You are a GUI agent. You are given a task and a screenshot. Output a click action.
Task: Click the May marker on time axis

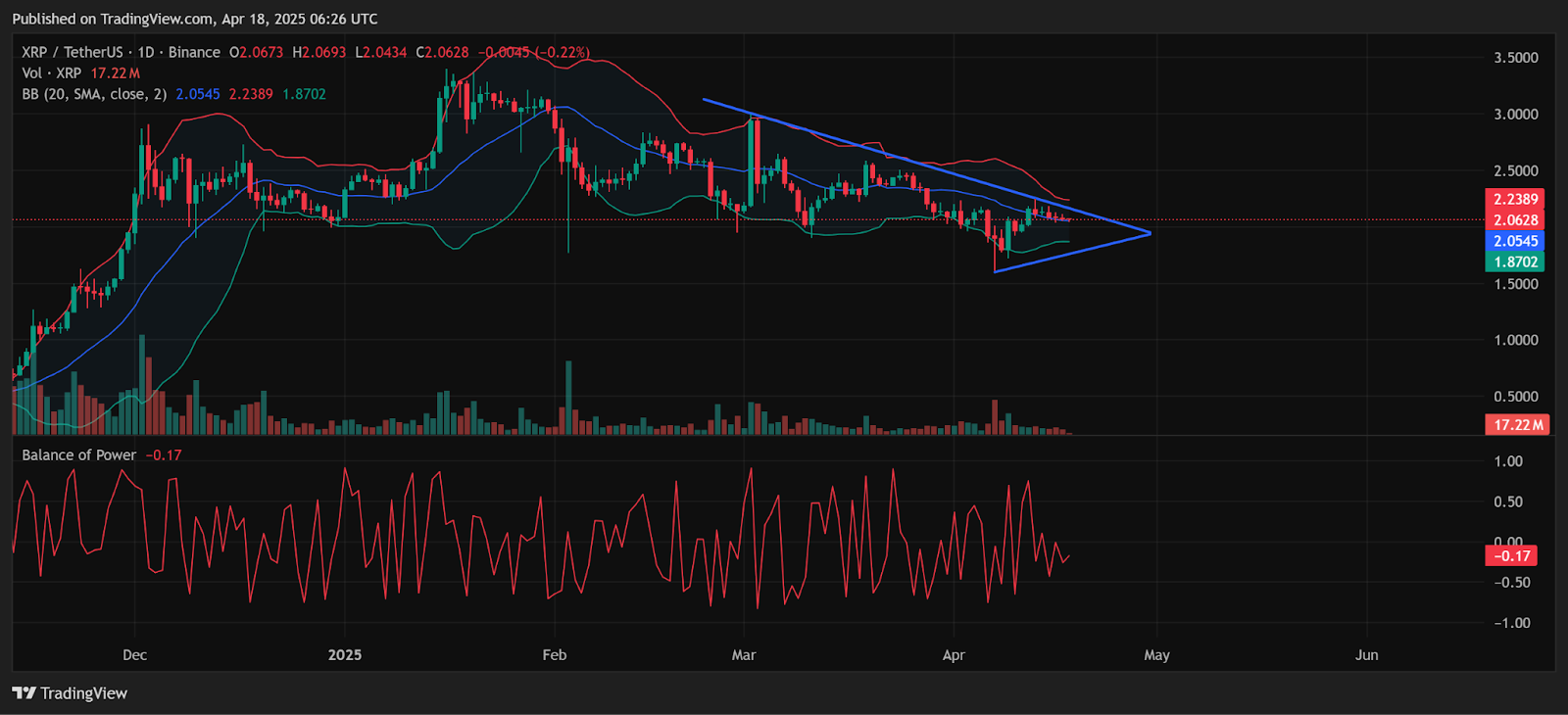[1156, 654]
